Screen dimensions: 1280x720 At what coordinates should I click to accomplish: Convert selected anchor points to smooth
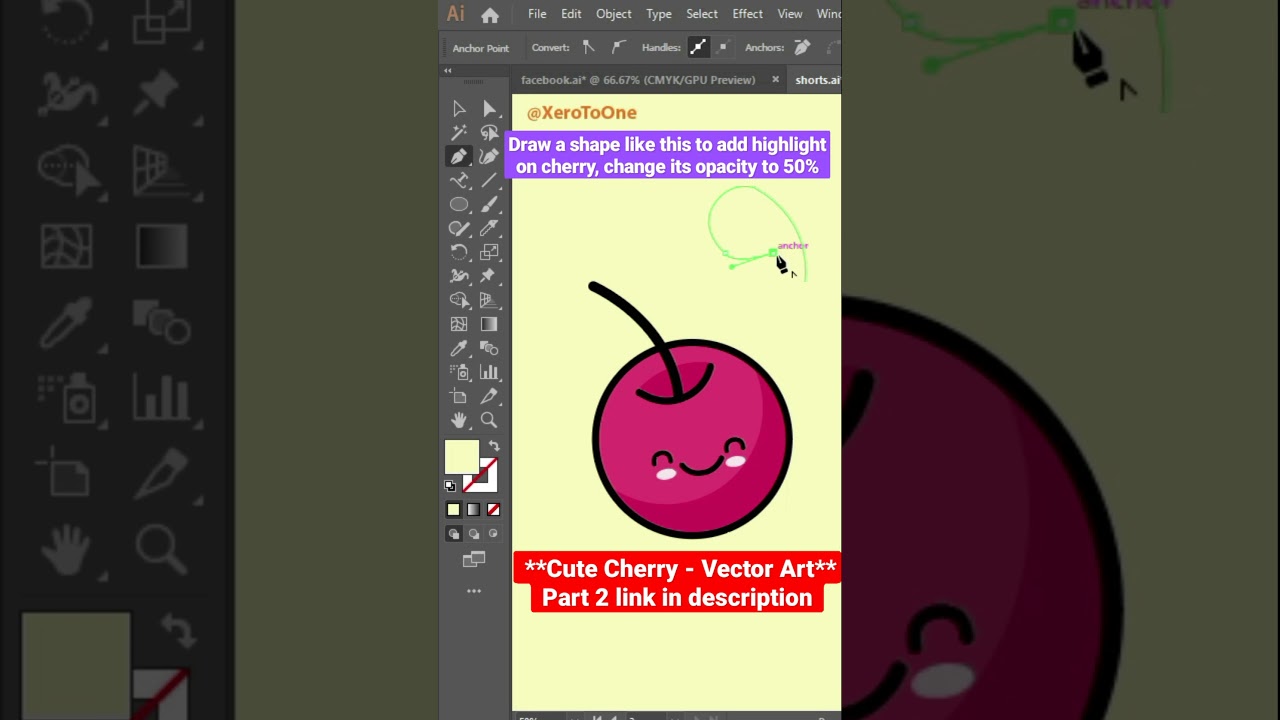click(619, 47)
